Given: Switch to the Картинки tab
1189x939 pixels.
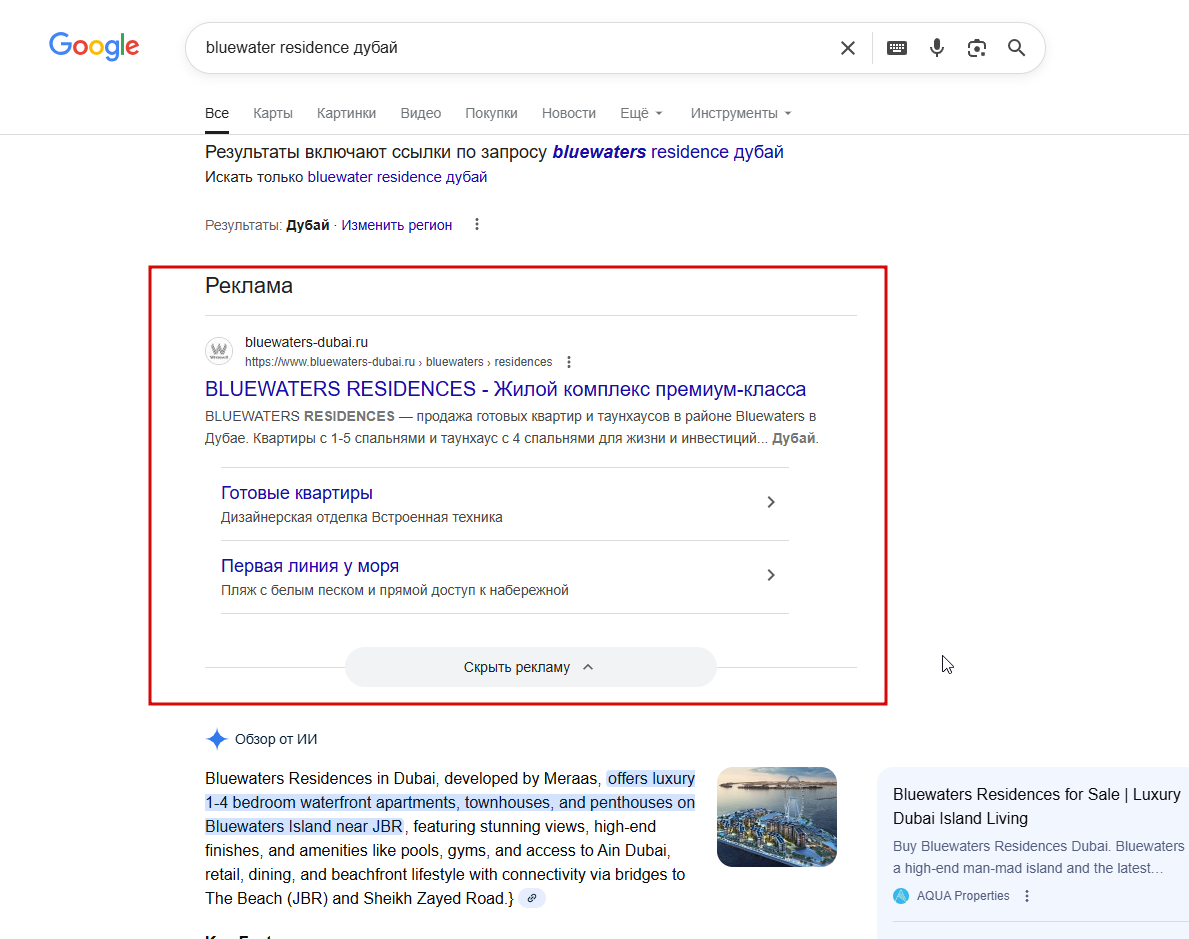Looking at the screenshot, I should point(347,113).
